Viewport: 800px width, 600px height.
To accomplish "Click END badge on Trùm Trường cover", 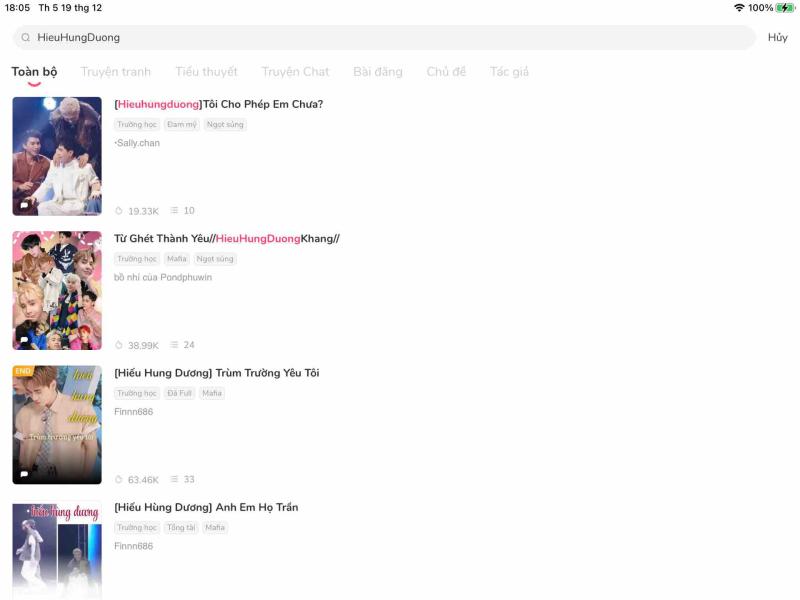I will pyautogui.click(x=23, y=371).
